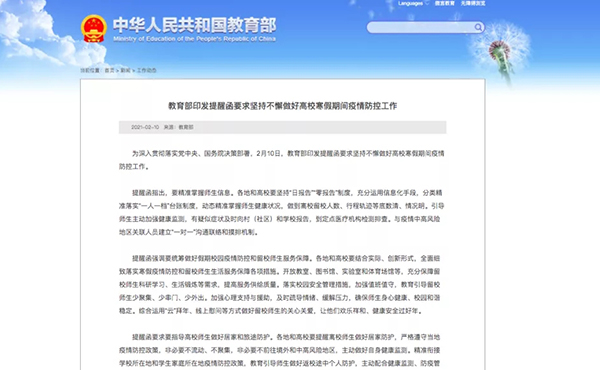Click the publish date 2021-02-10
The image size is (600, 370).
[x=145, y=127]
